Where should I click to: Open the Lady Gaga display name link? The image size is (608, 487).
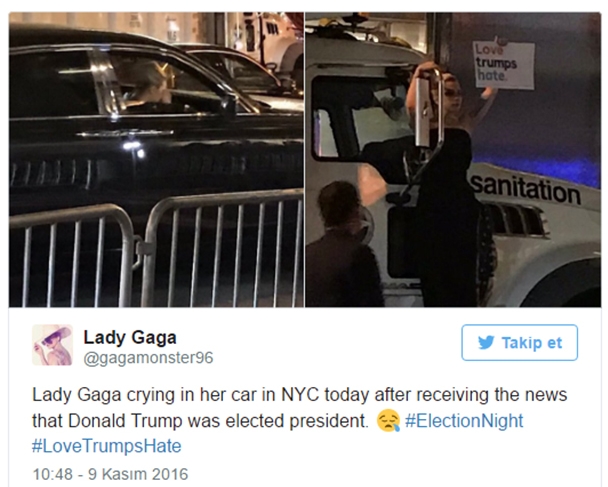(130, 337)
